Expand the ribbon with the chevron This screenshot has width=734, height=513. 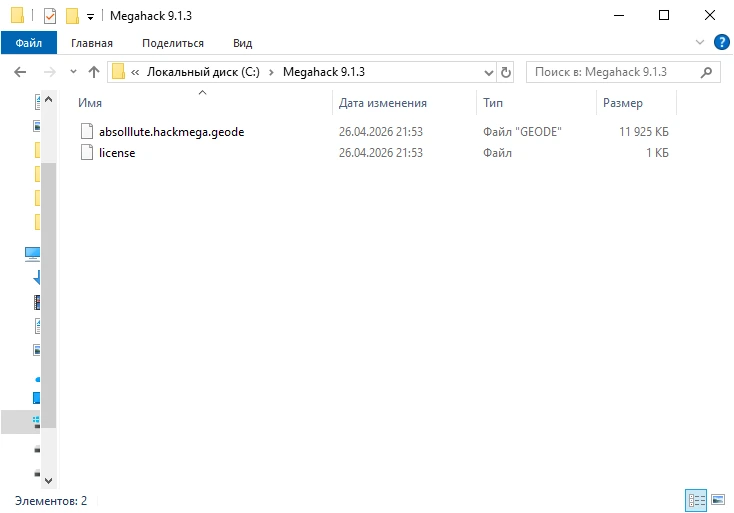700,42
